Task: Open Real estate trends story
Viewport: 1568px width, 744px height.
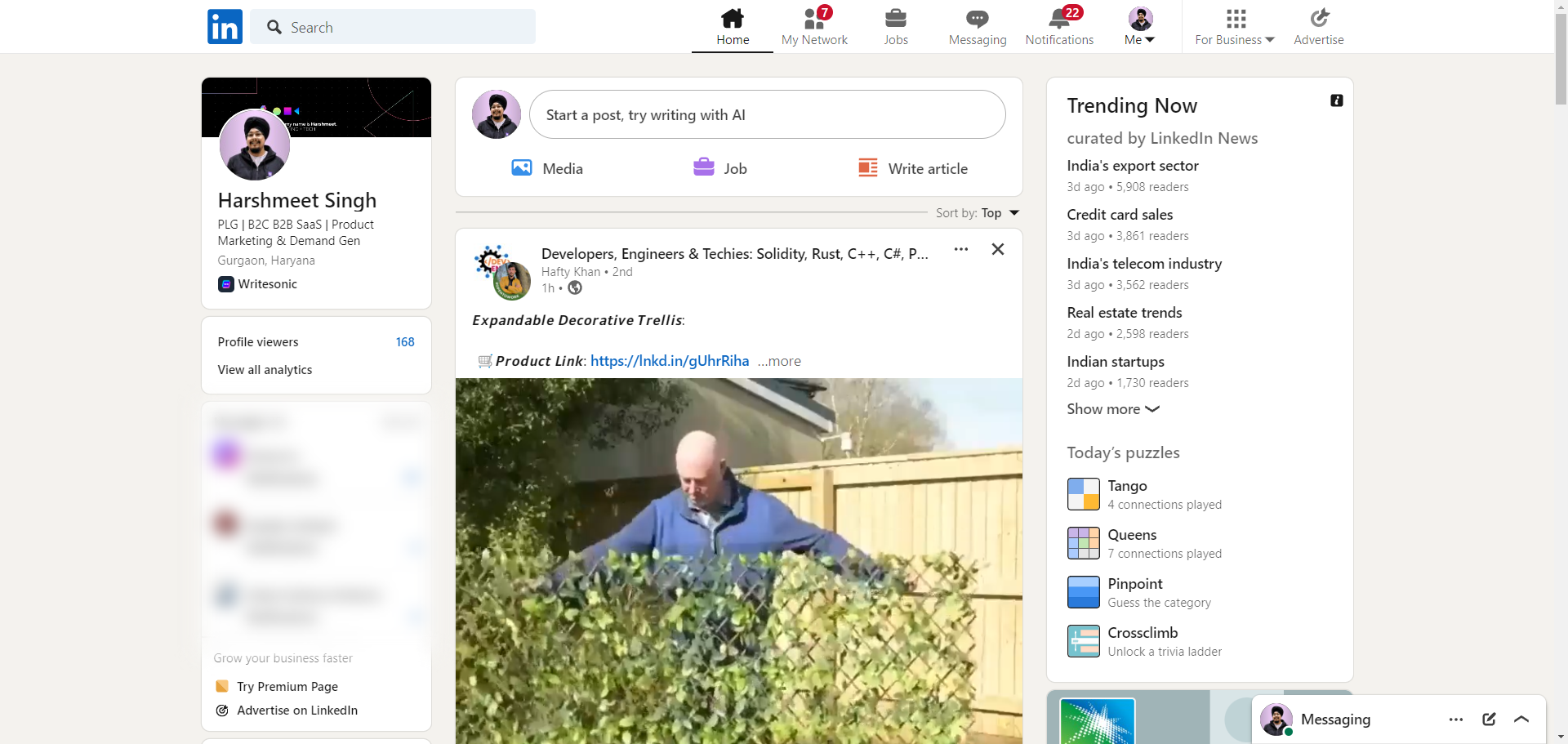Action: pos(1125,313)
